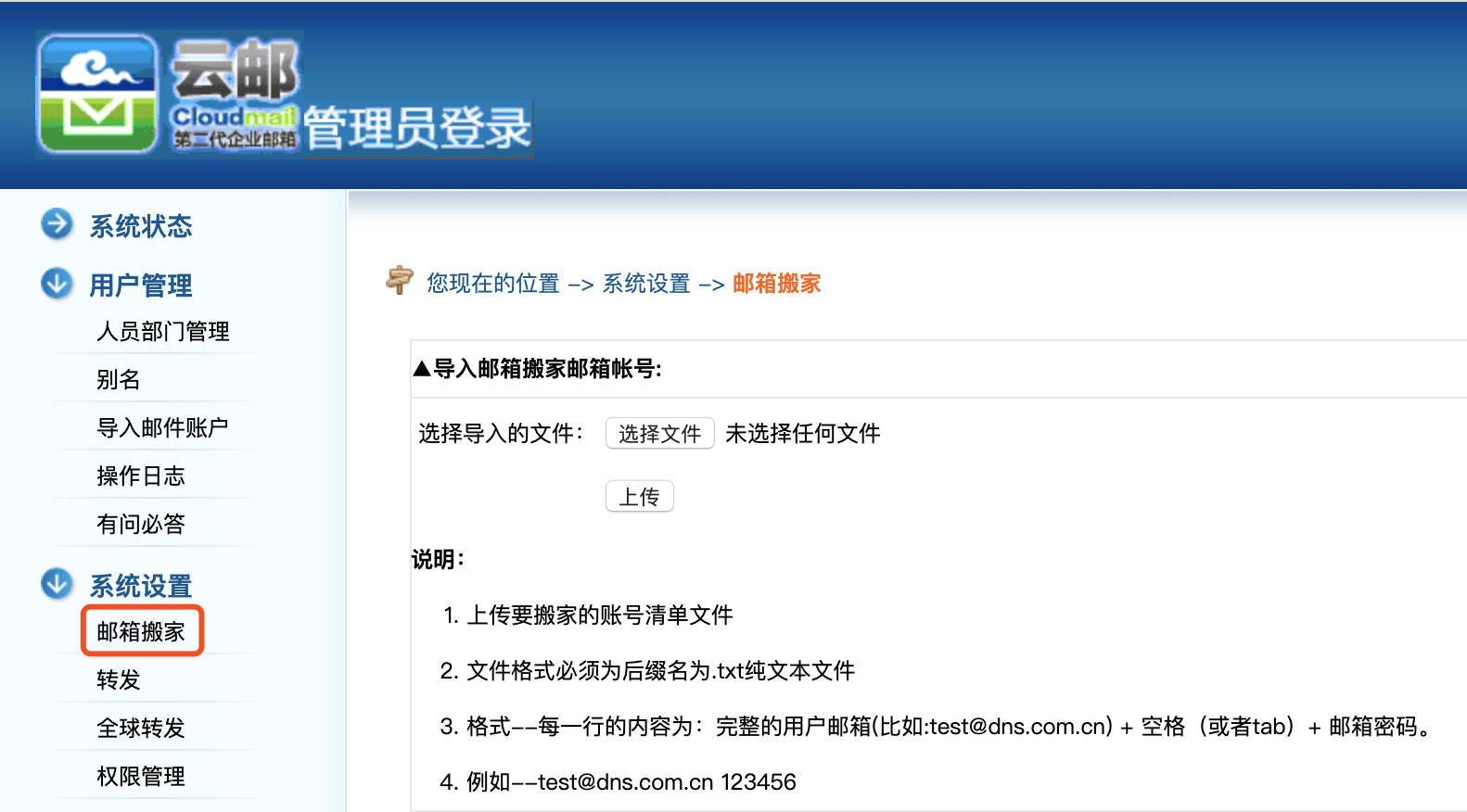Viewport: 1467px width, 812px height.
Task: View the 操作日志 page
Action: coord(141,476)
